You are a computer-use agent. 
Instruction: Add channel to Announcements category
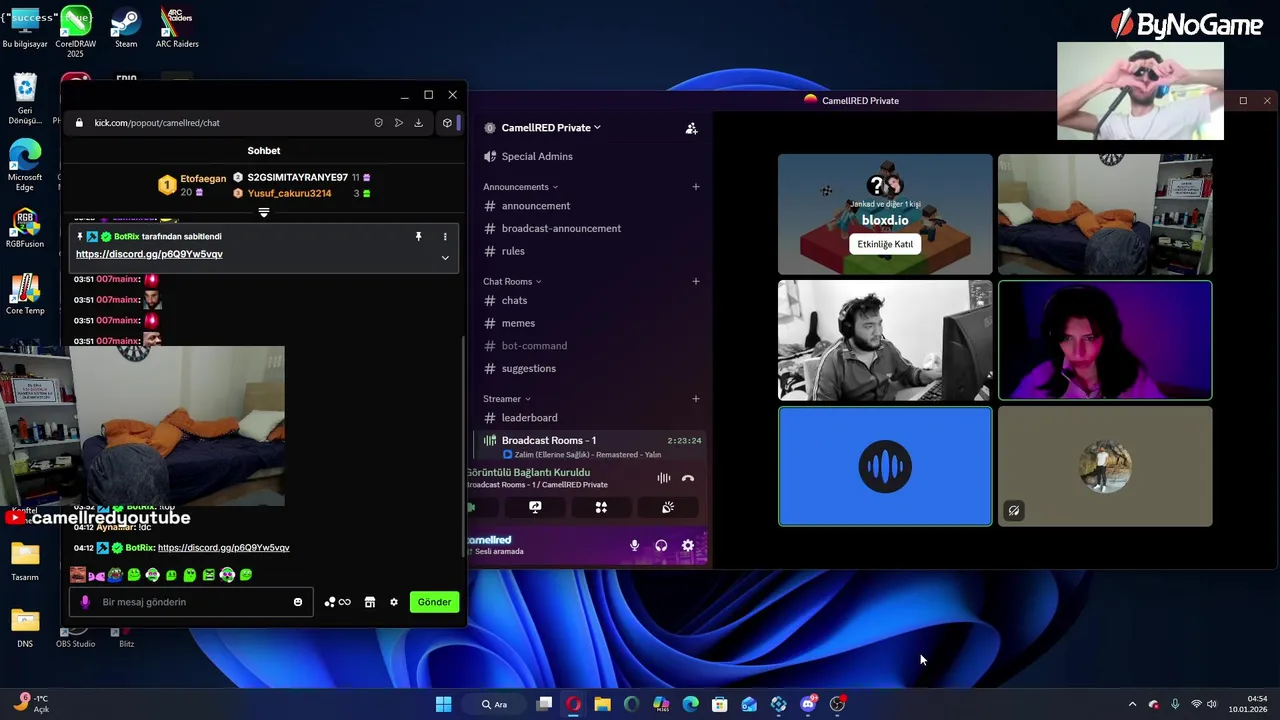pos(696,187)
